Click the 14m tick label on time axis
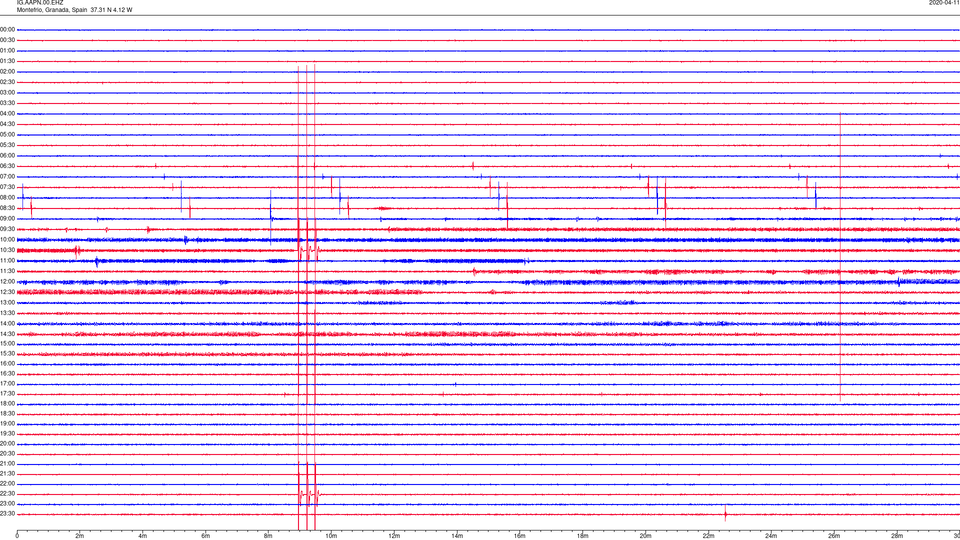 457,536
